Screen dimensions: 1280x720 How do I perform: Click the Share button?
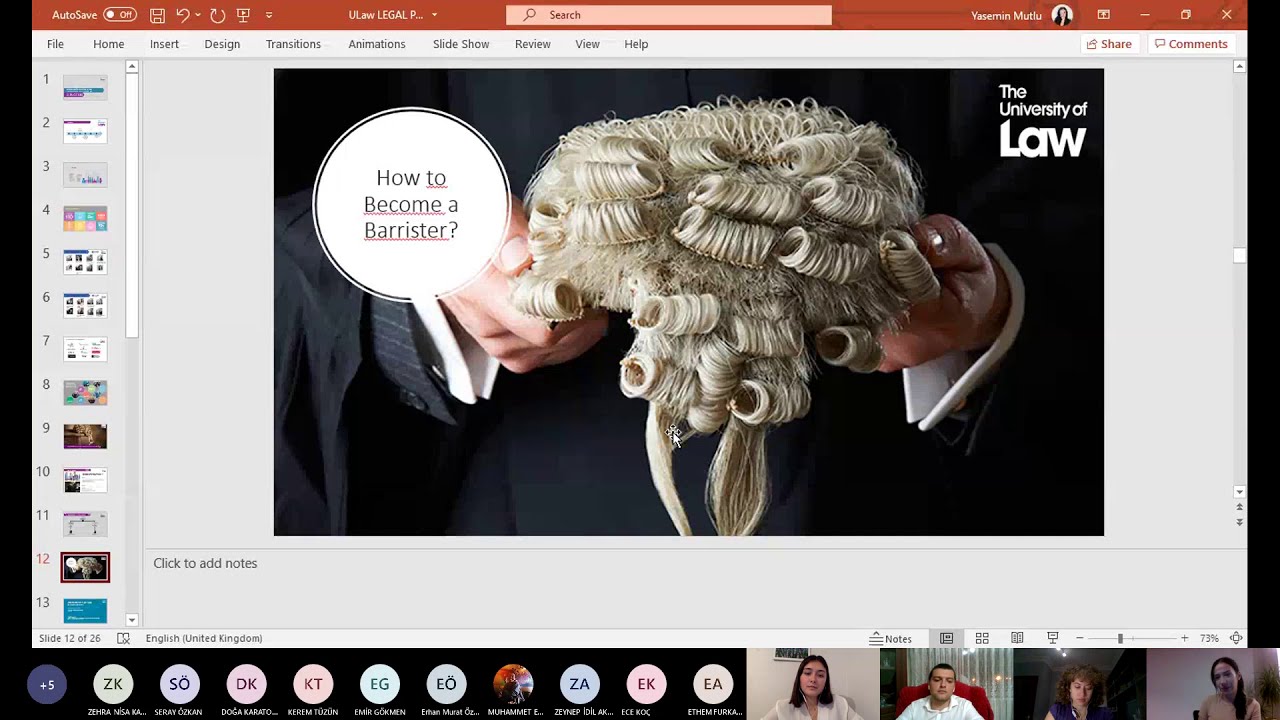(1109, 44)
